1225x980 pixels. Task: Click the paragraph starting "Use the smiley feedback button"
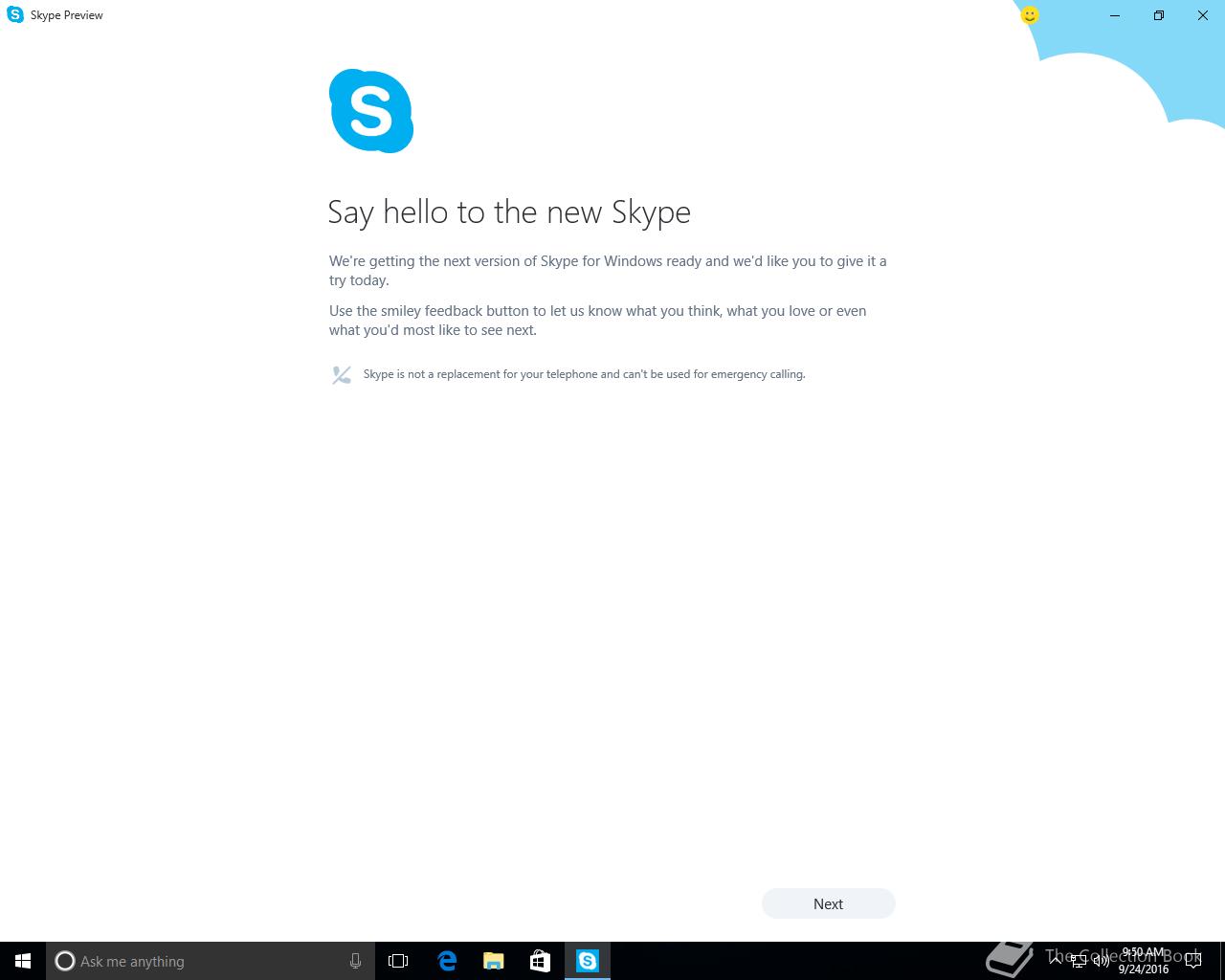pos(597,321)
